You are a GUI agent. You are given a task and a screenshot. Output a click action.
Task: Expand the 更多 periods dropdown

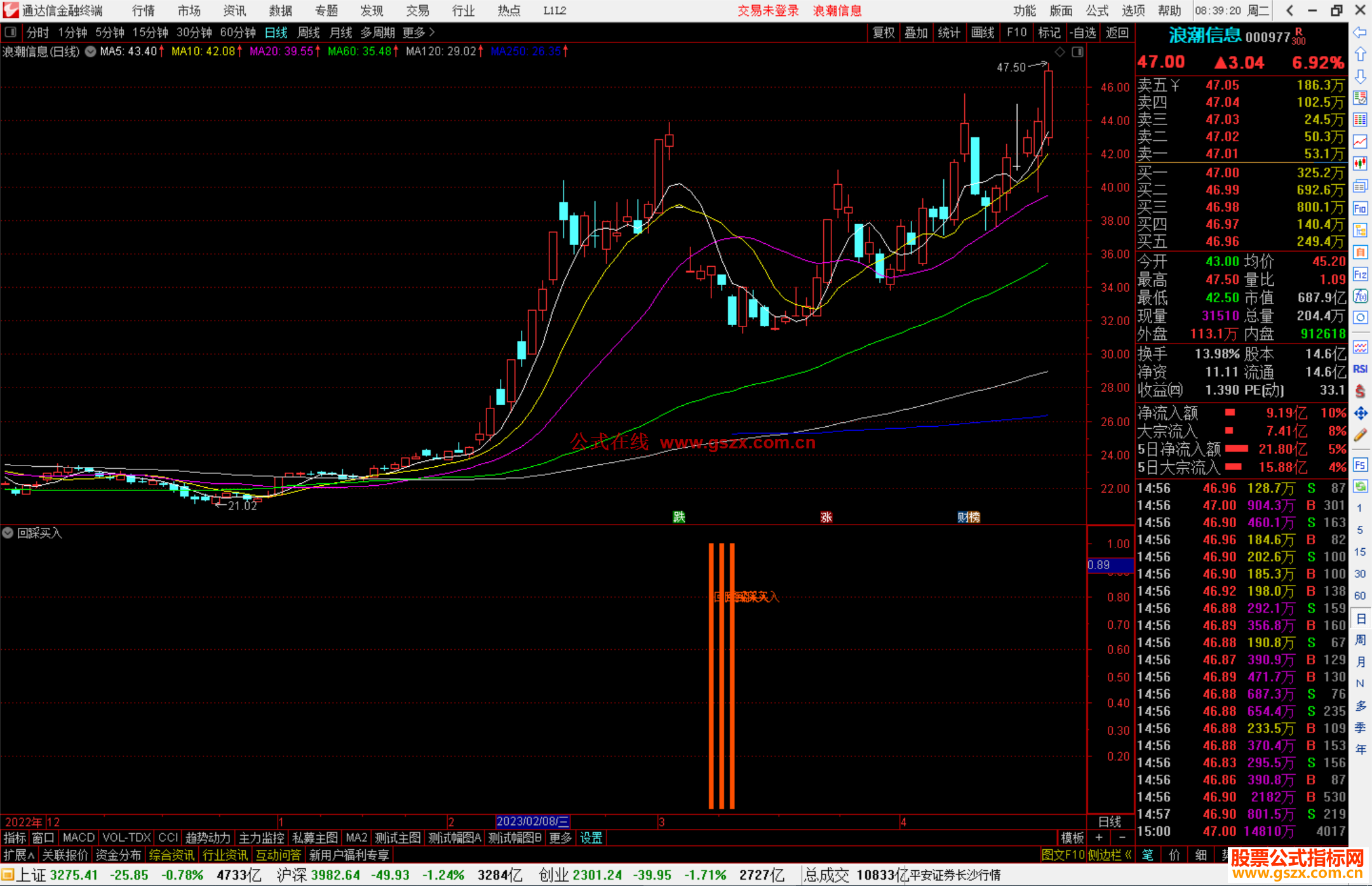[418, 32]
